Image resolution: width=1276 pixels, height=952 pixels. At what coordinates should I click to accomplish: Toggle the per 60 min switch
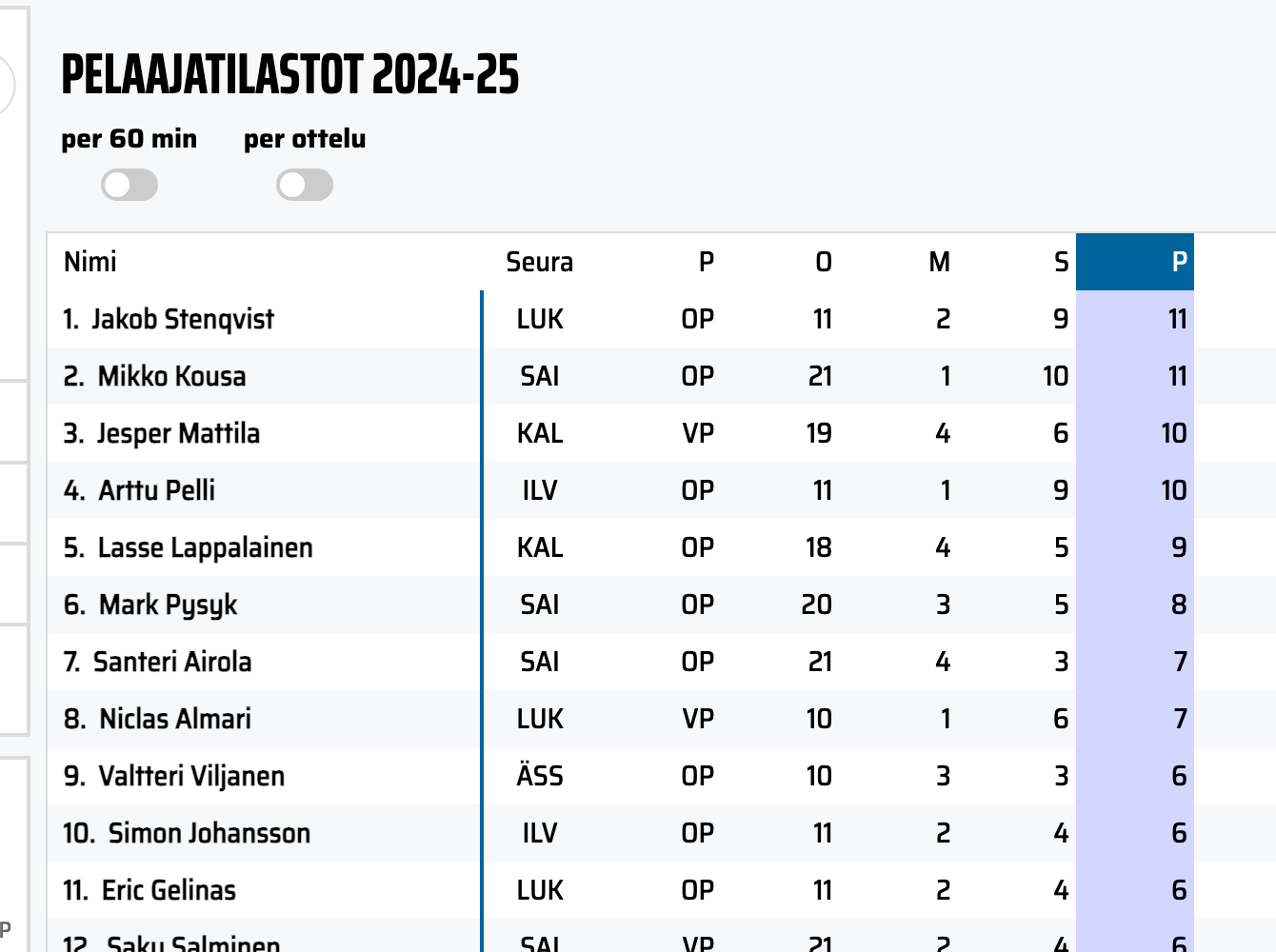130,185
